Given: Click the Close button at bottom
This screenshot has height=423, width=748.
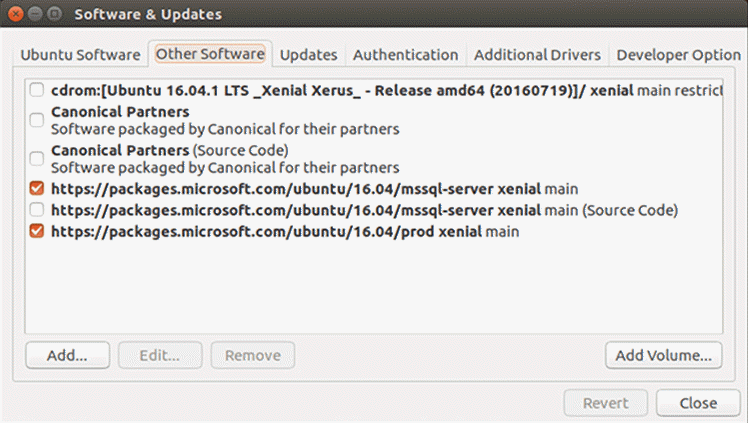Looking at the screenshot, I should pyautogui.click(x=698, y=403).
